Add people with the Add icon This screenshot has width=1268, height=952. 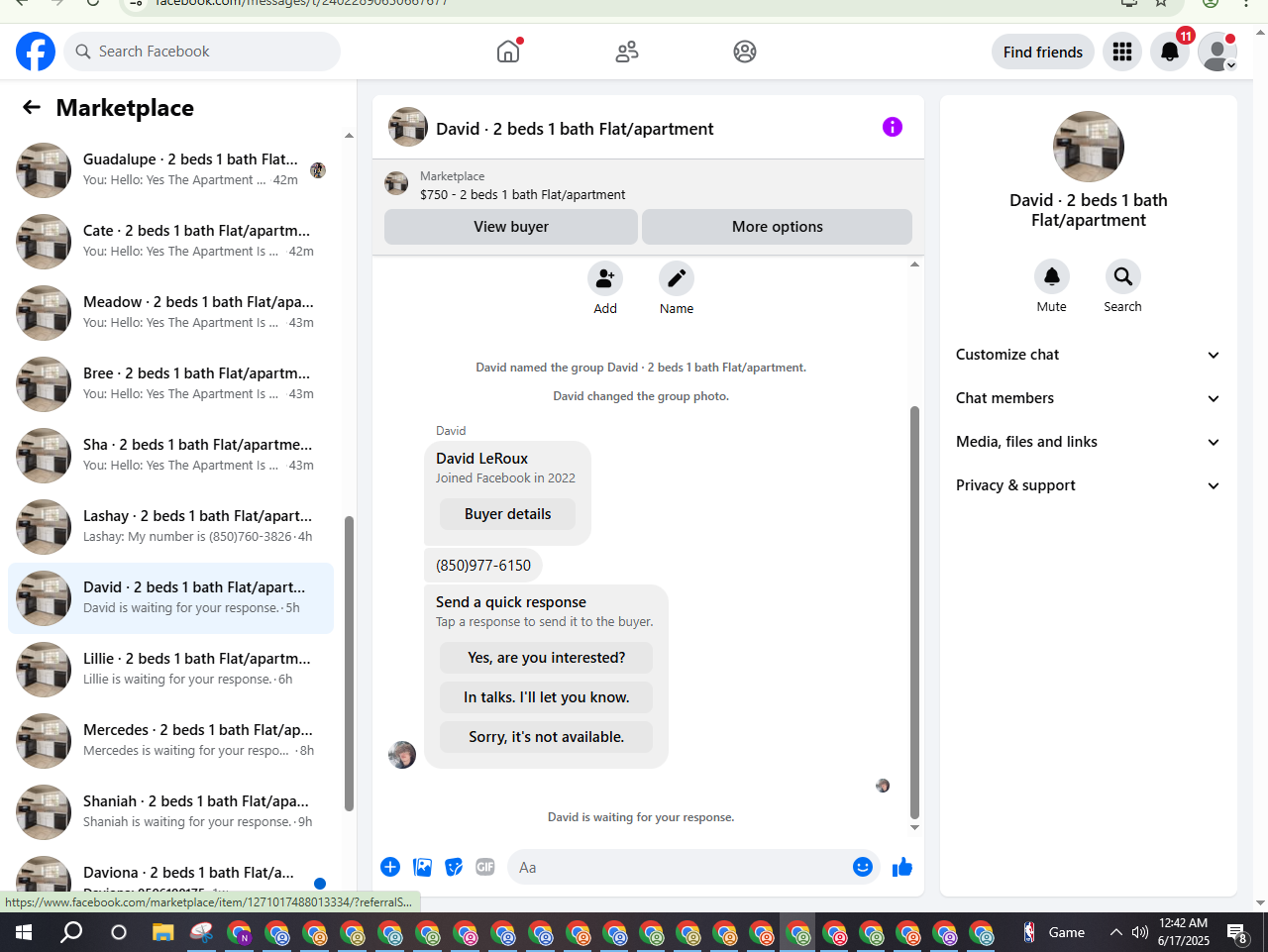[605, 278]
